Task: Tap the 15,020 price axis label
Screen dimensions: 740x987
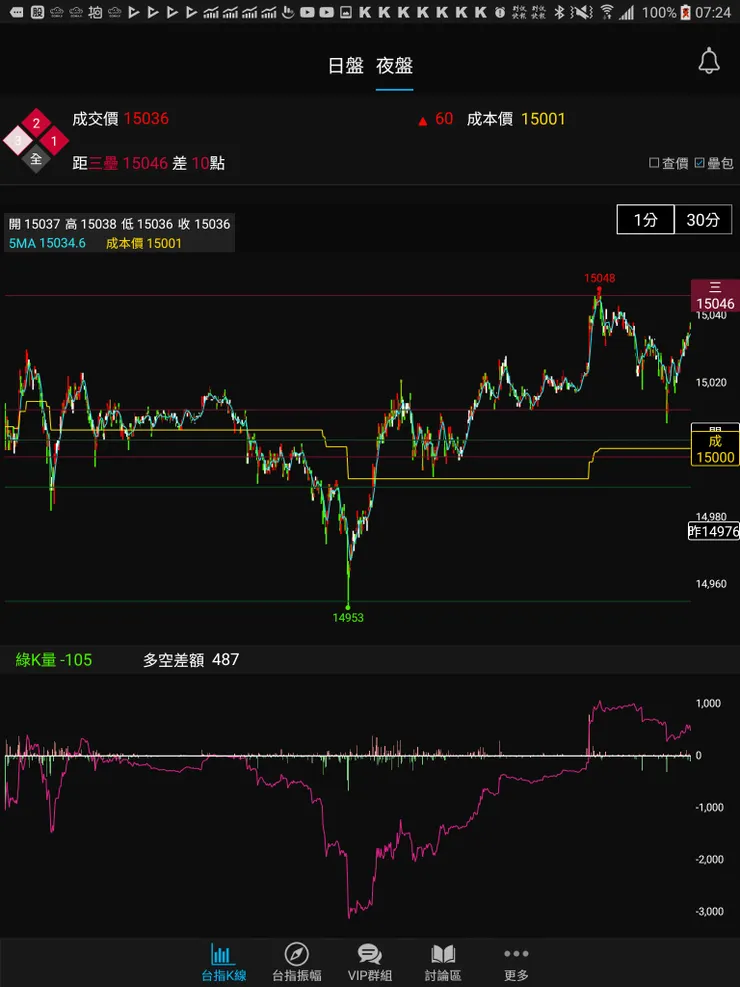Action: click(710, 382)
